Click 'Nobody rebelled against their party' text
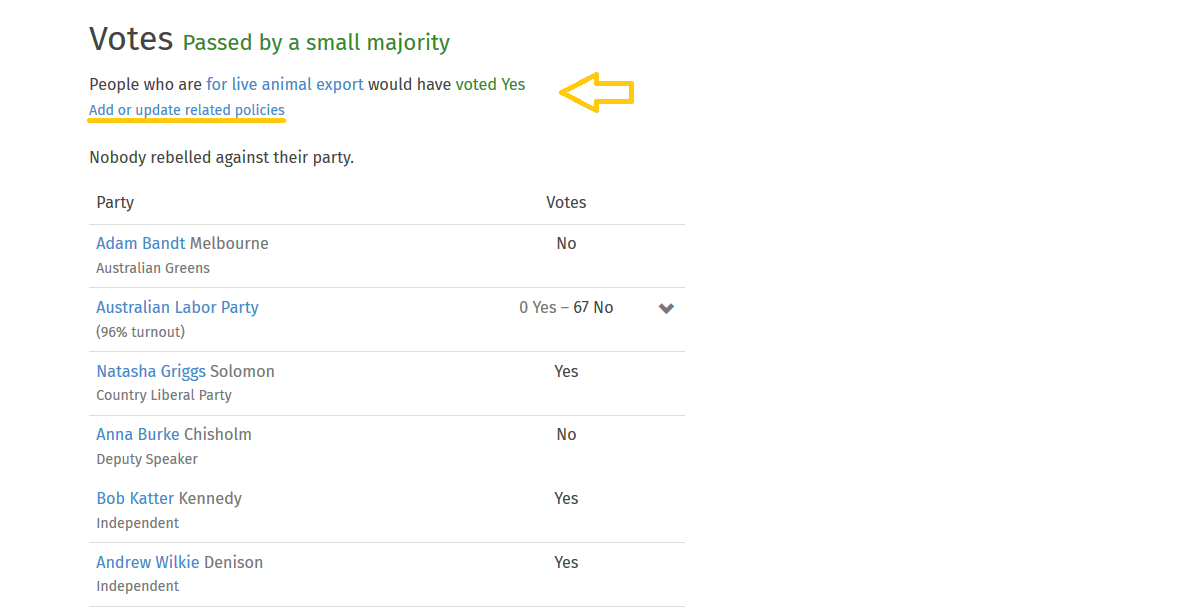1197x611 pixels. (x=221, y=157)
